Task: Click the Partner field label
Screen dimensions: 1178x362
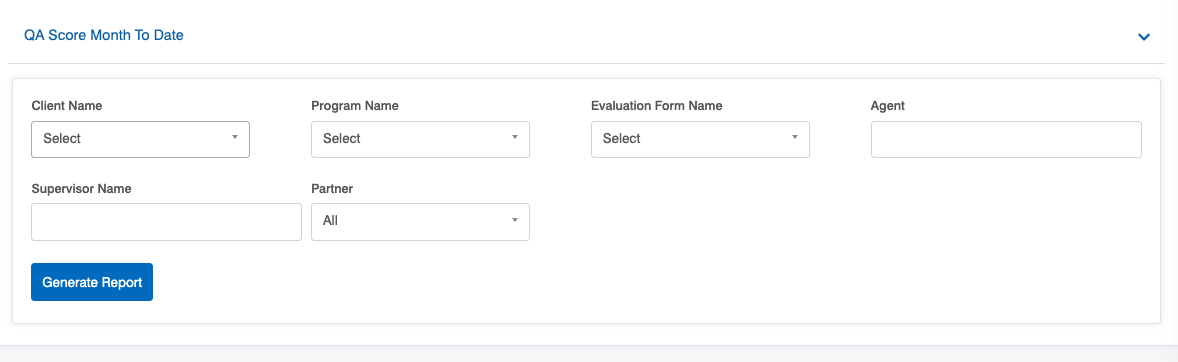Action: 332,189
